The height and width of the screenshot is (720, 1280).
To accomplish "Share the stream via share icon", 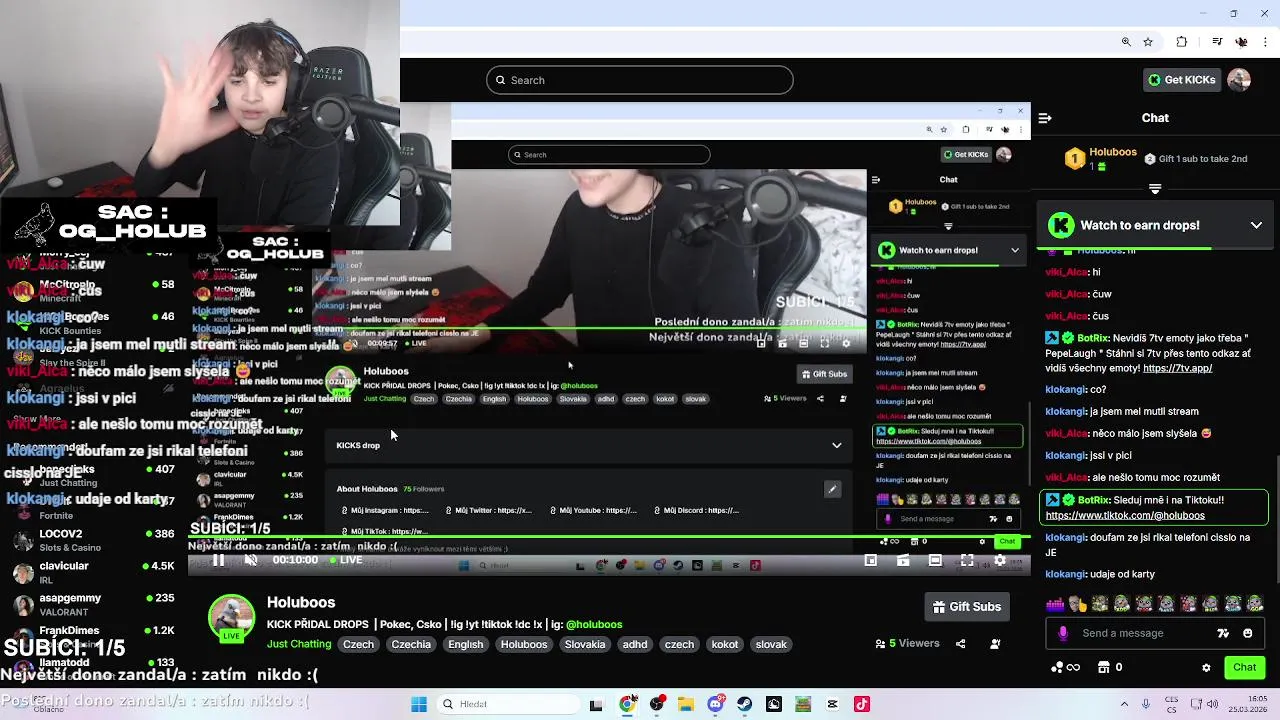I will click(x=960, y=644).
